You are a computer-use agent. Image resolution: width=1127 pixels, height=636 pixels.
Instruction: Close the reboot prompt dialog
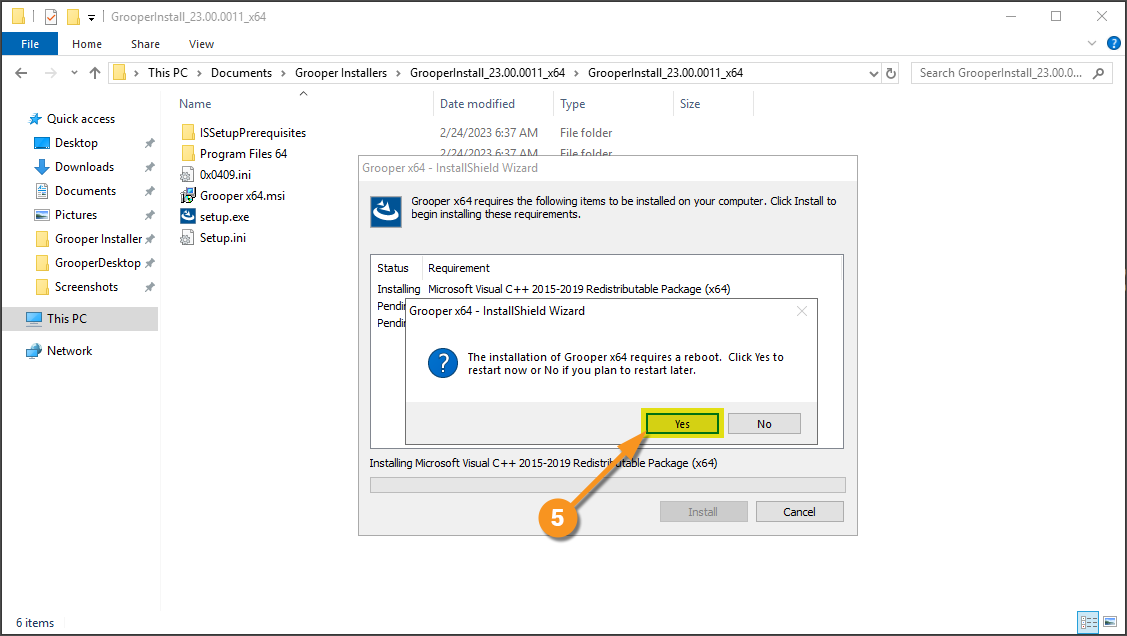[x=802, y=311]
